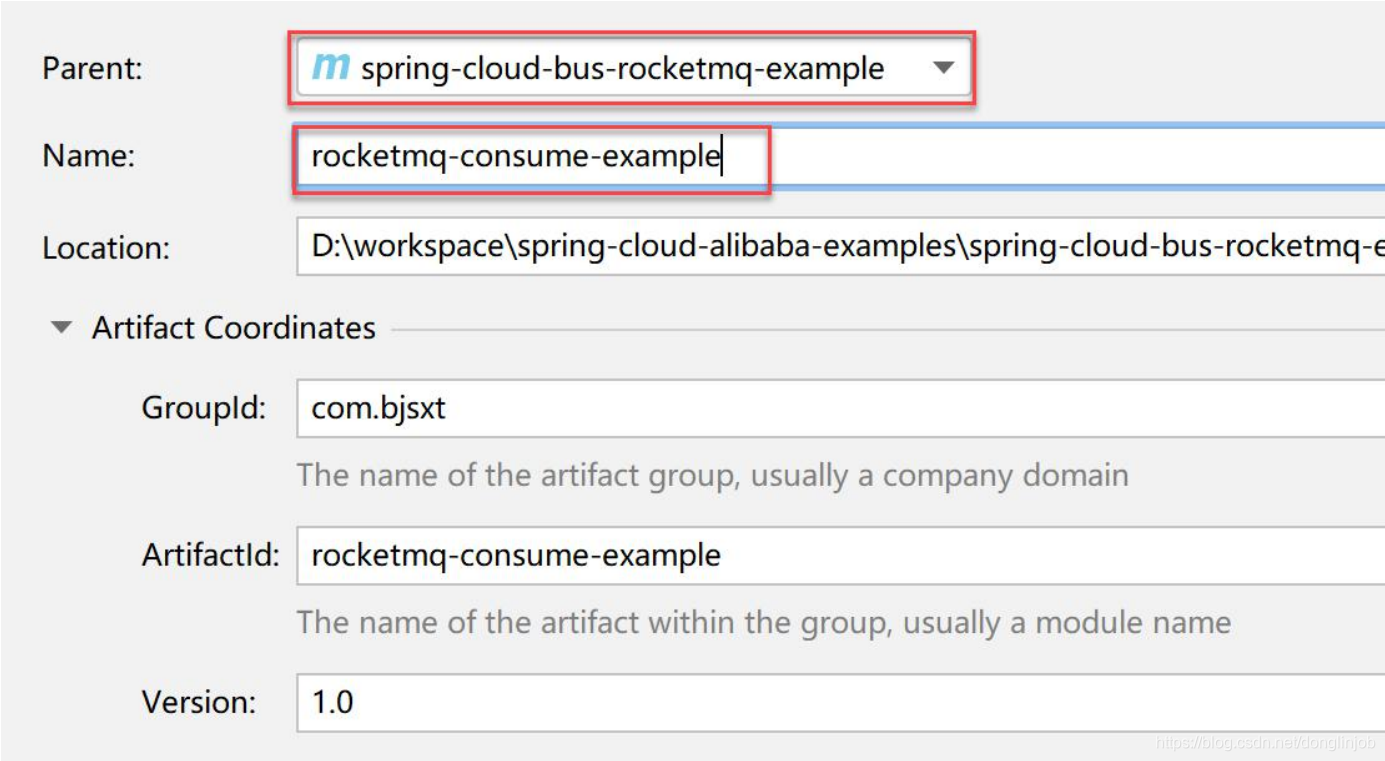Click the 'Parent:' label
The image size is (1385, 761).
(x=92, y=69)
